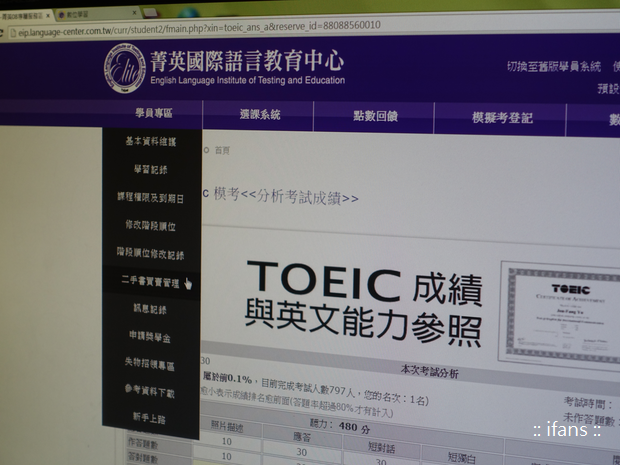Open the 學員專區 menu
620x465 pixels.
[x=154, y=113]
